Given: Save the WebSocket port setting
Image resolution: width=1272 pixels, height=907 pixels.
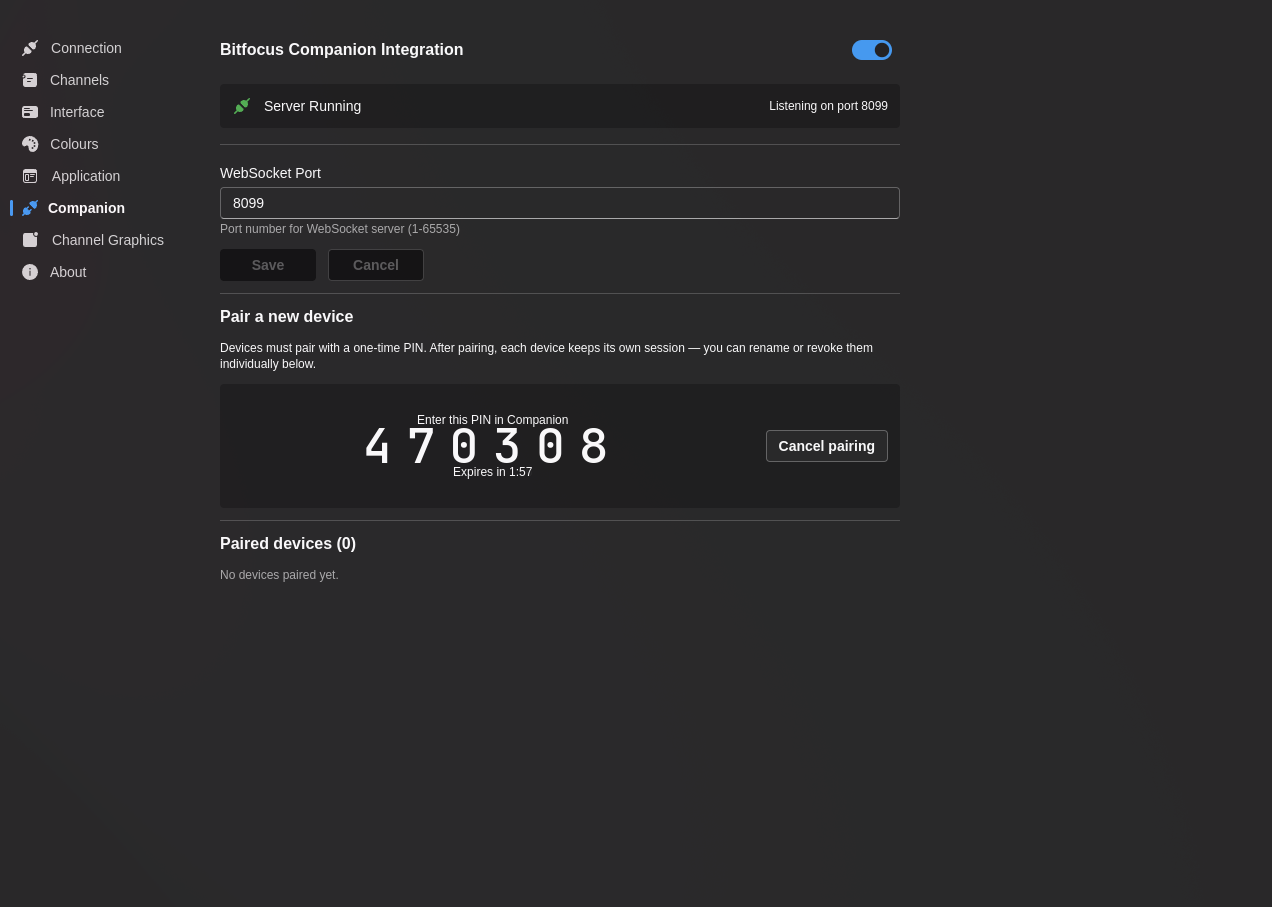Looking at the screenshot, I should 268,265.
